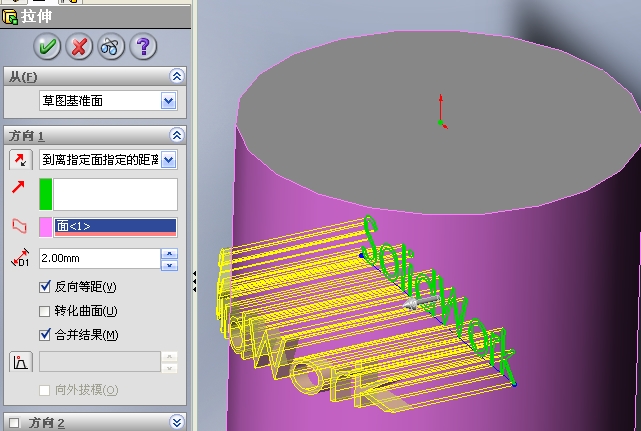Click the 2.00mm distance input field

pos(100,258)
